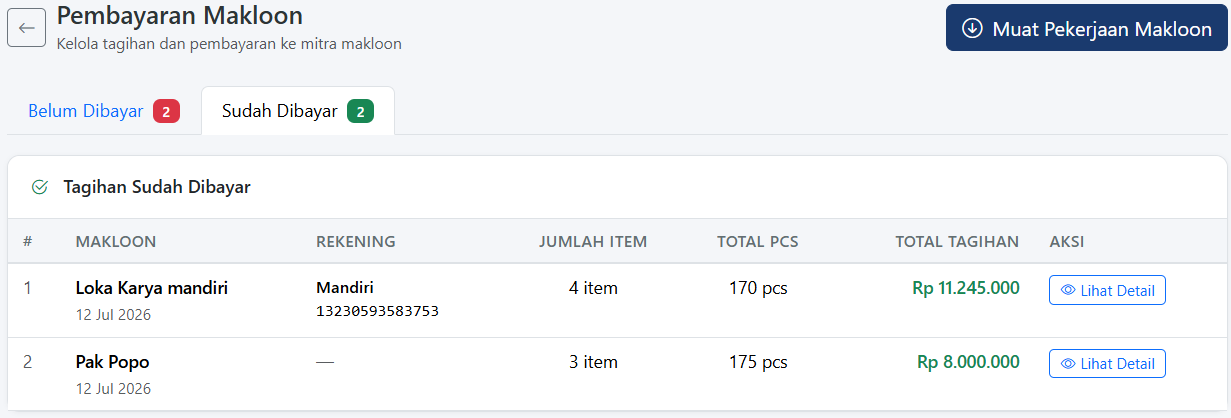Click eye icon in Loka Karya mandiri row
Screen dimensions: 1231x418
click(x=1068, y=291)
